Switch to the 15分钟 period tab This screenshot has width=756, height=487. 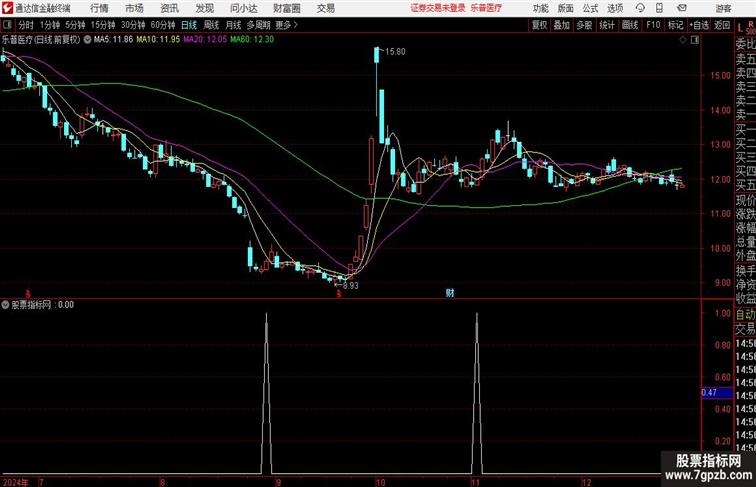[x=103, y=25]
